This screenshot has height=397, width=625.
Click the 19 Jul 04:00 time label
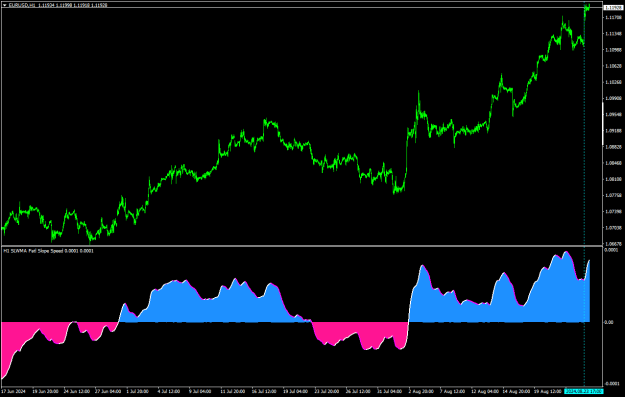click(x=295, y=391)
